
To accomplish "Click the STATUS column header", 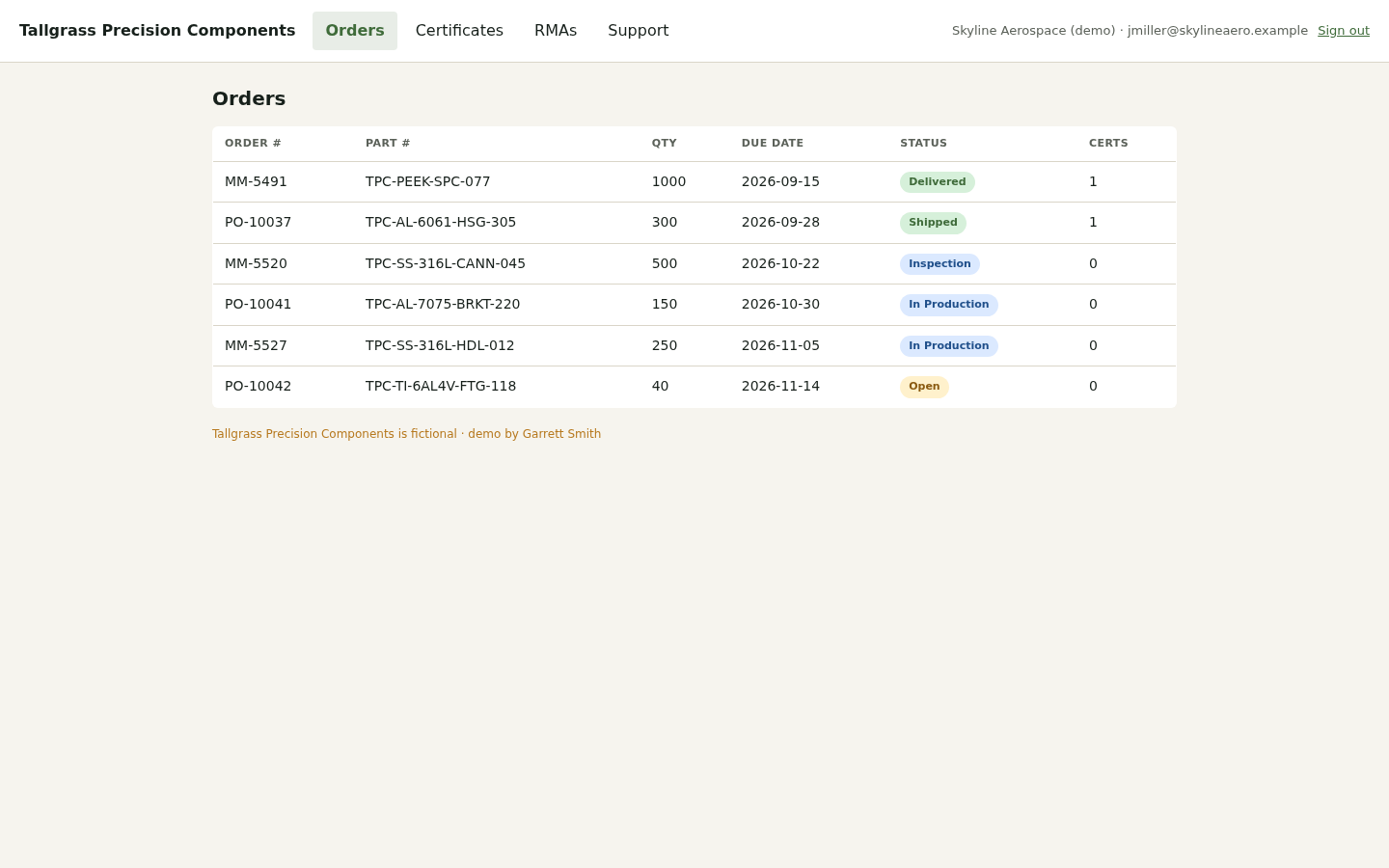I will point(923,143).
